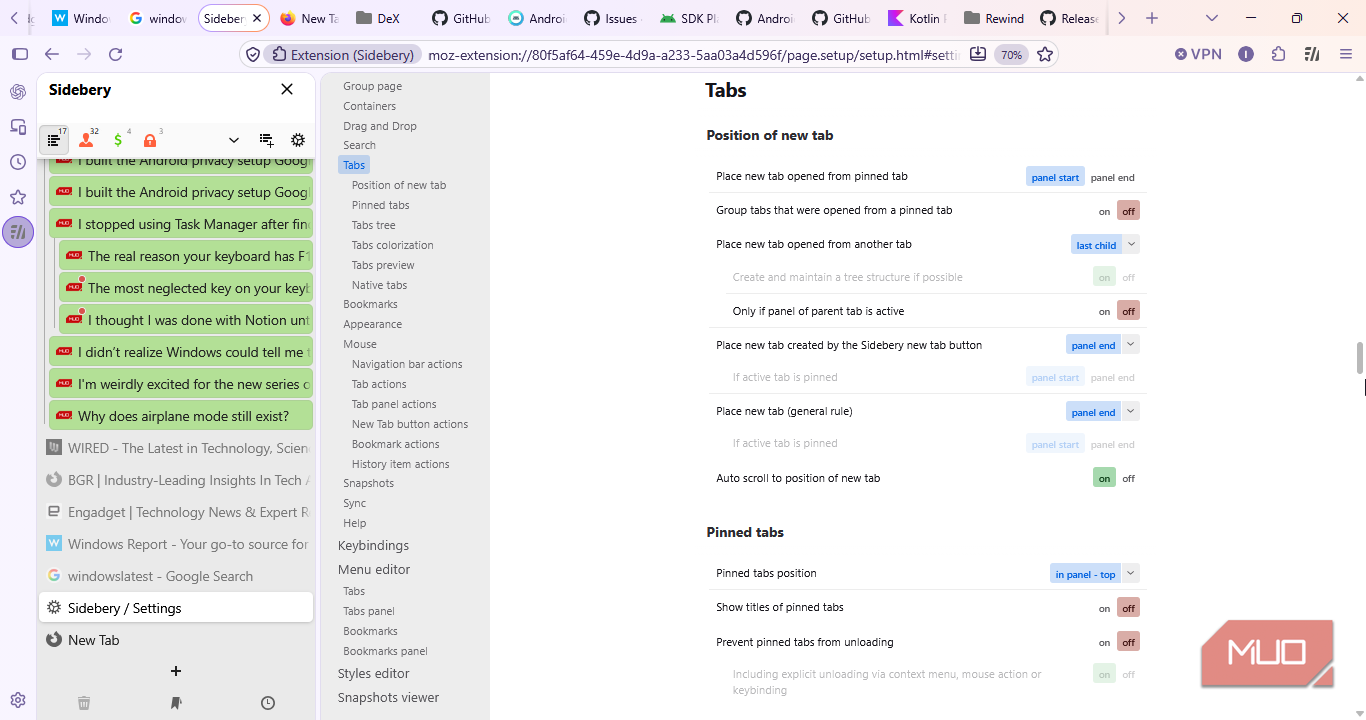Open Styles editor in the settings navigation

374,674
